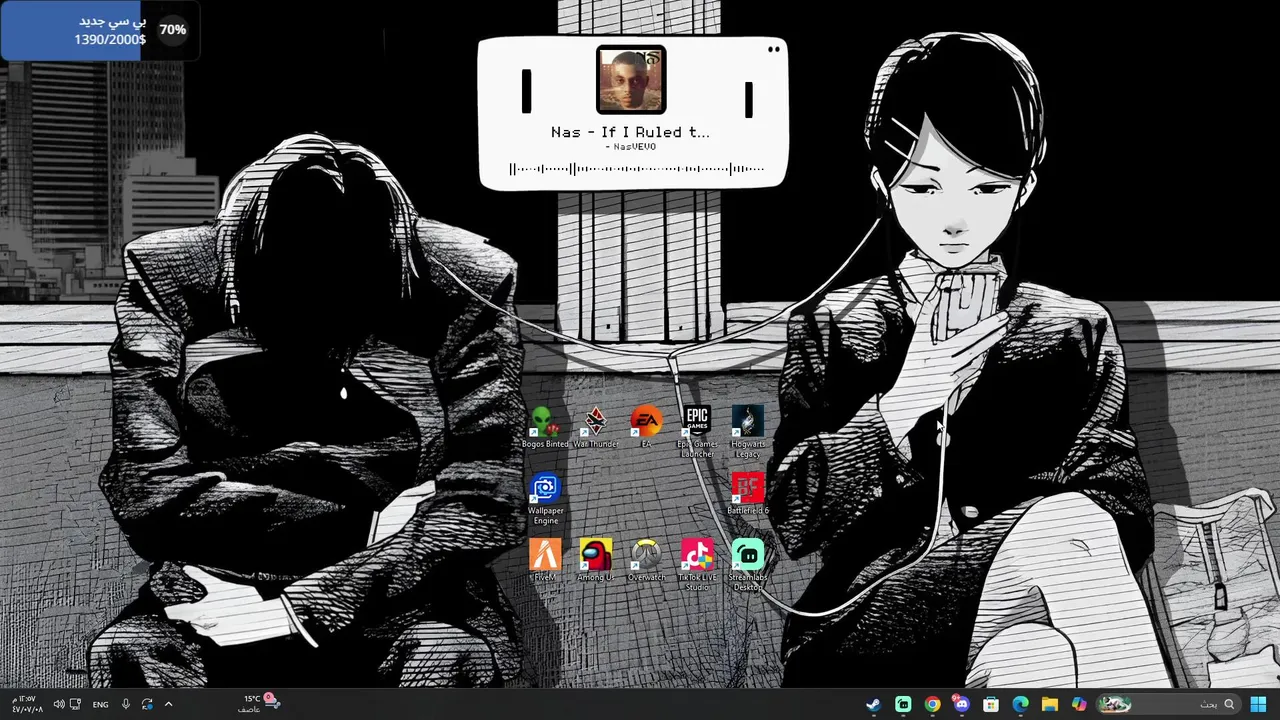Screen dimensions: 1280x720
Task: Select the Overwatch desktop shortcut
Action: (x=646, y=561)
